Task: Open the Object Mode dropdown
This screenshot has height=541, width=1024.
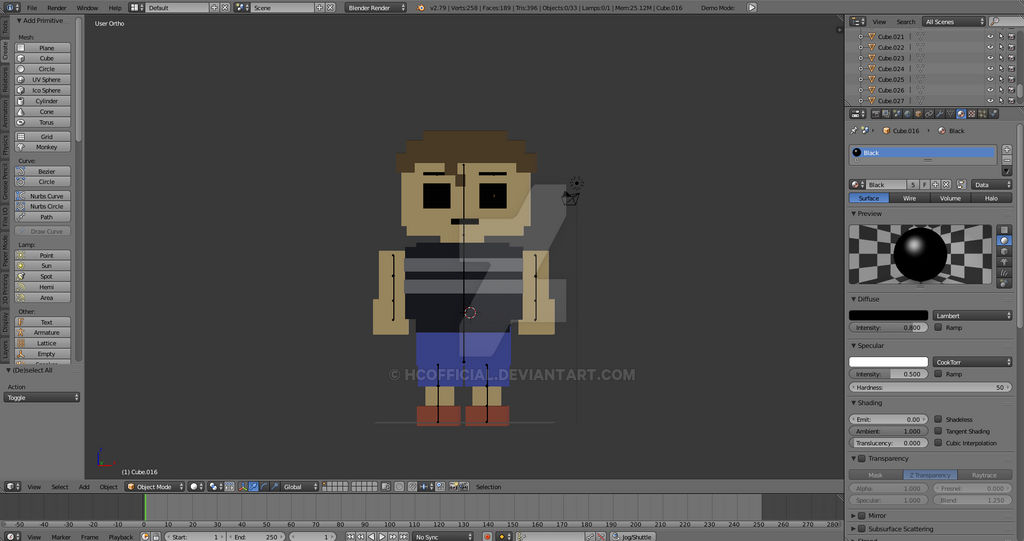Action: 155,487
